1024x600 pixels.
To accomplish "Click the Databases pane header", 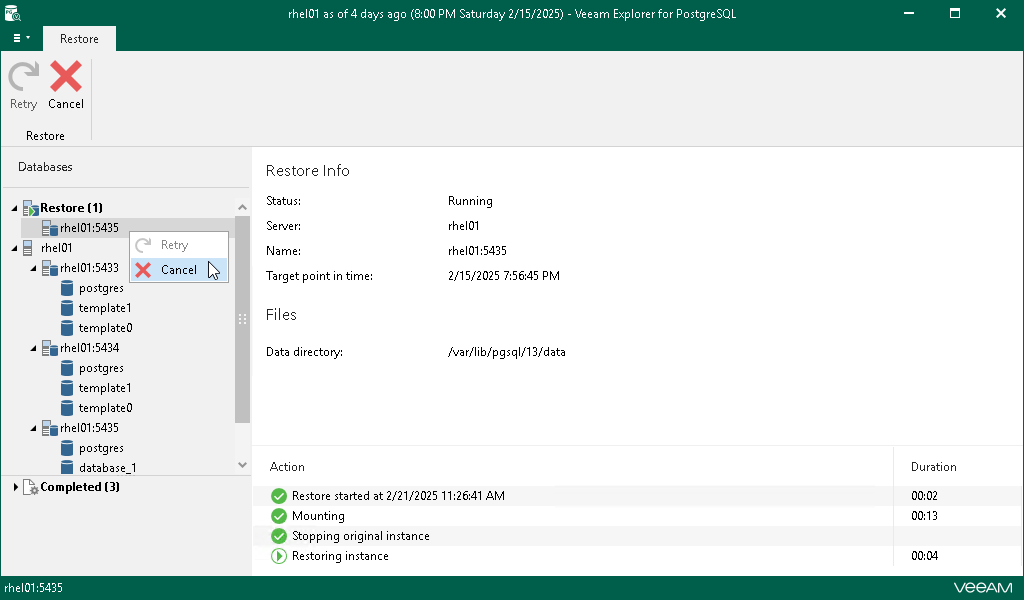I will pyautogui.click(x=45, y=167).
